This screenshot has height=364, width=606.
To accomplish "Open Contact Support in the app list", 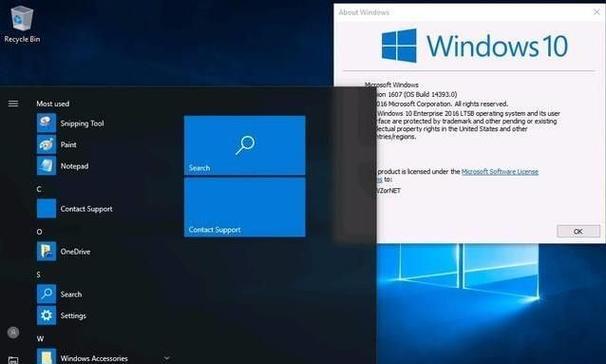I will pos(75,209).
